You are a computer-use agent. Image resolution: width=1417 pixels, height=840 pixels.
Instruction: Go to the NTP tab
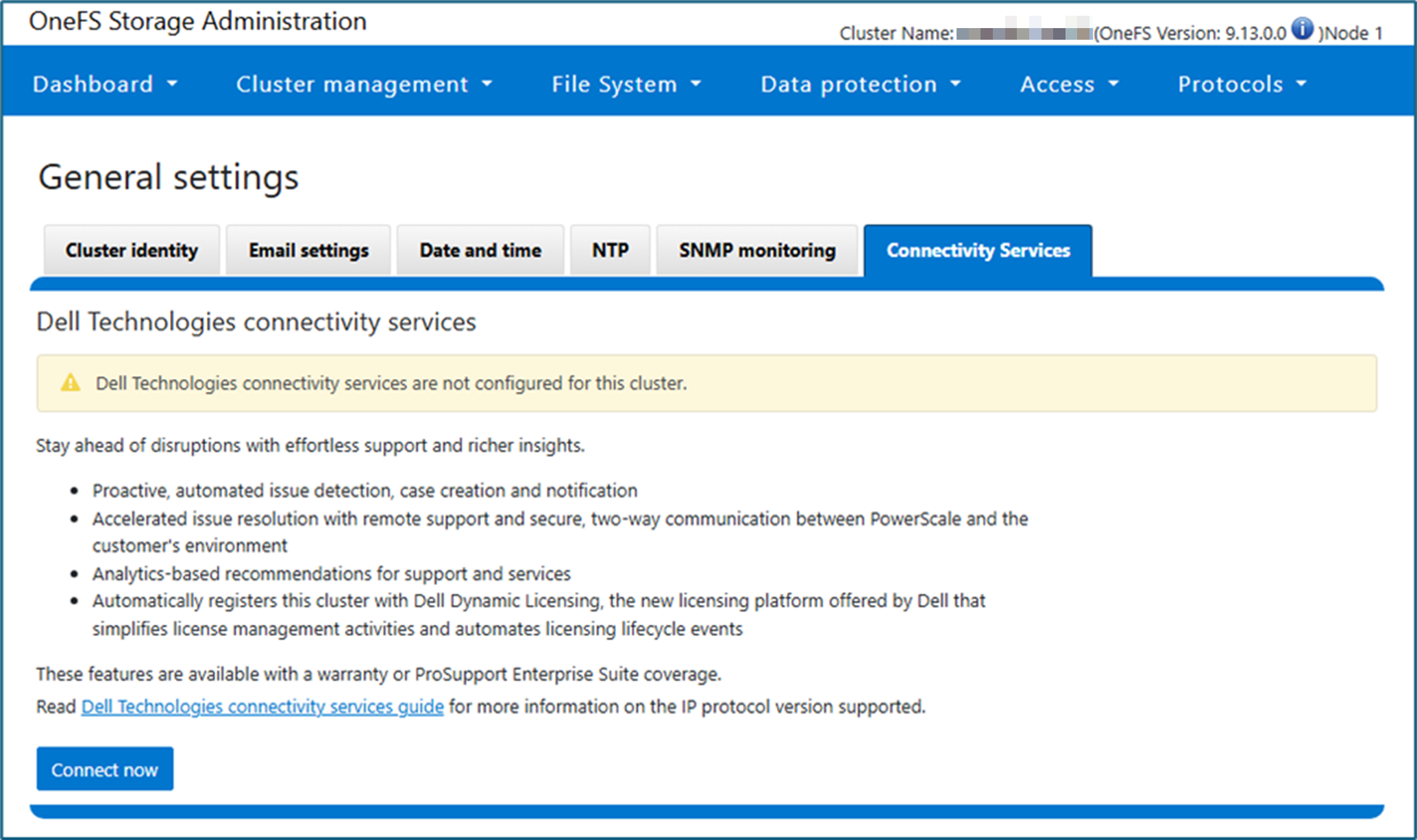[x=610, y=251]
